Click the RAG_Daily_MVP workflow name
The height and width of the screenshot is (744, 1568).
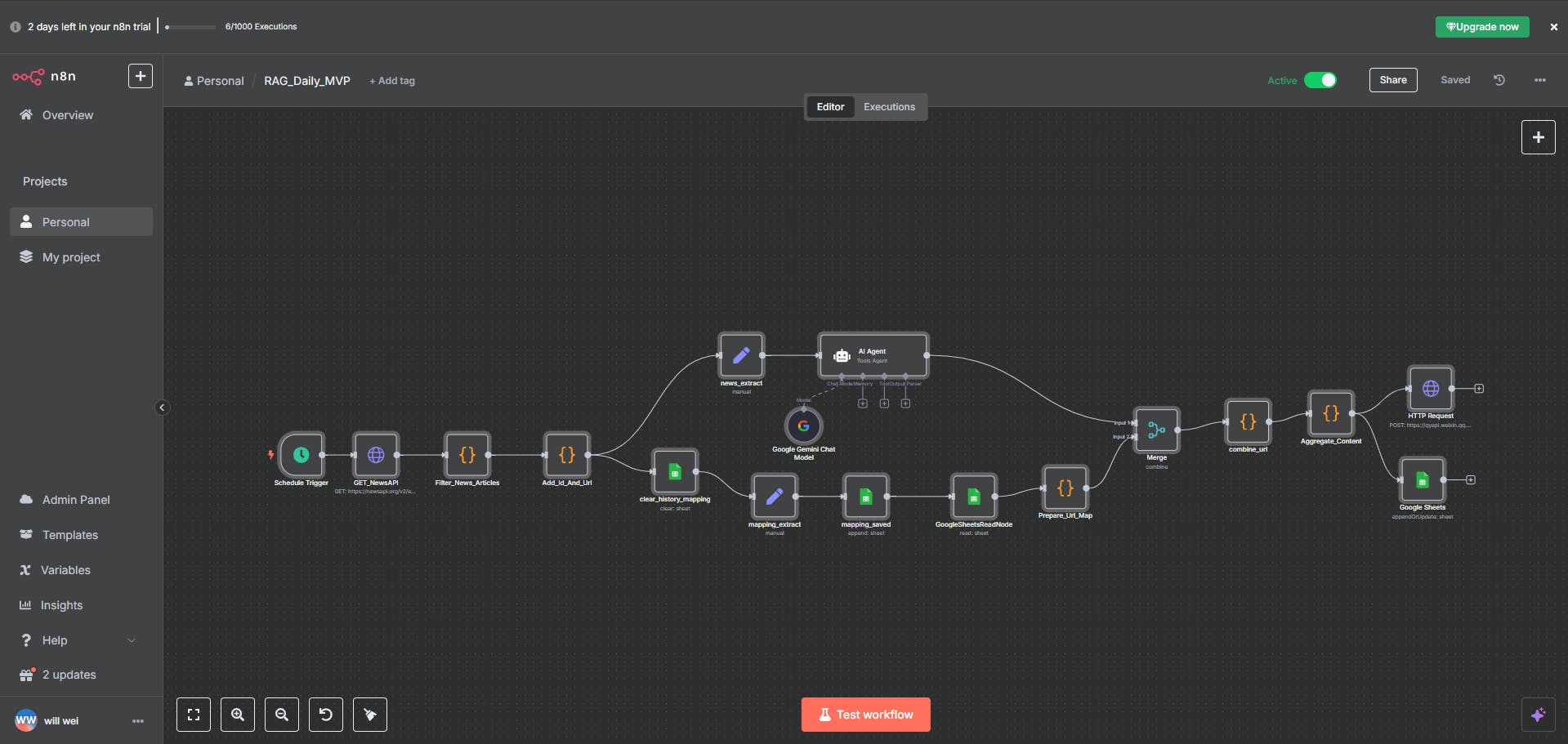tap(307, 81)
